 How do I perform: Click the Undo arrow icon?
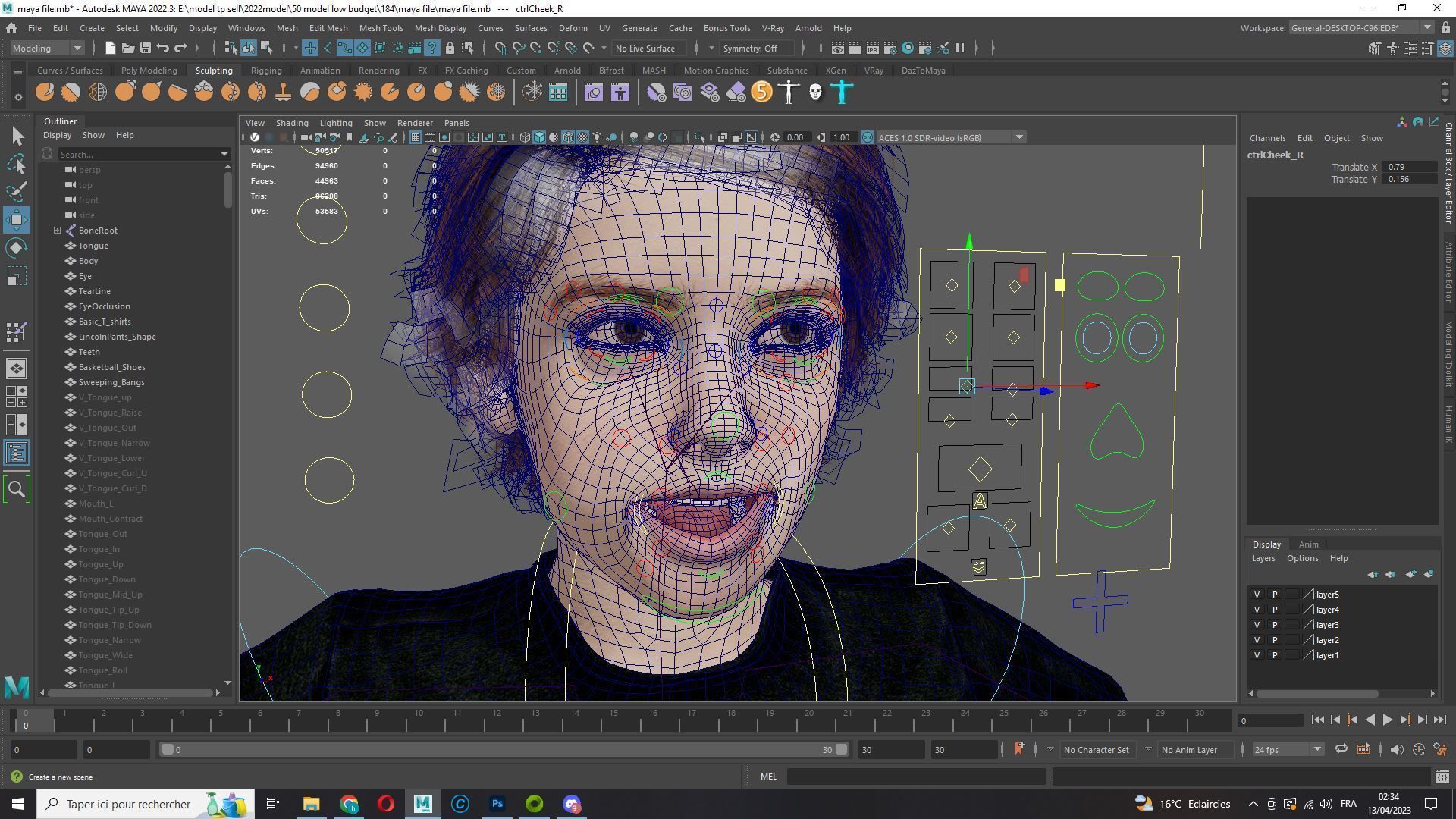tap(163, 49)
